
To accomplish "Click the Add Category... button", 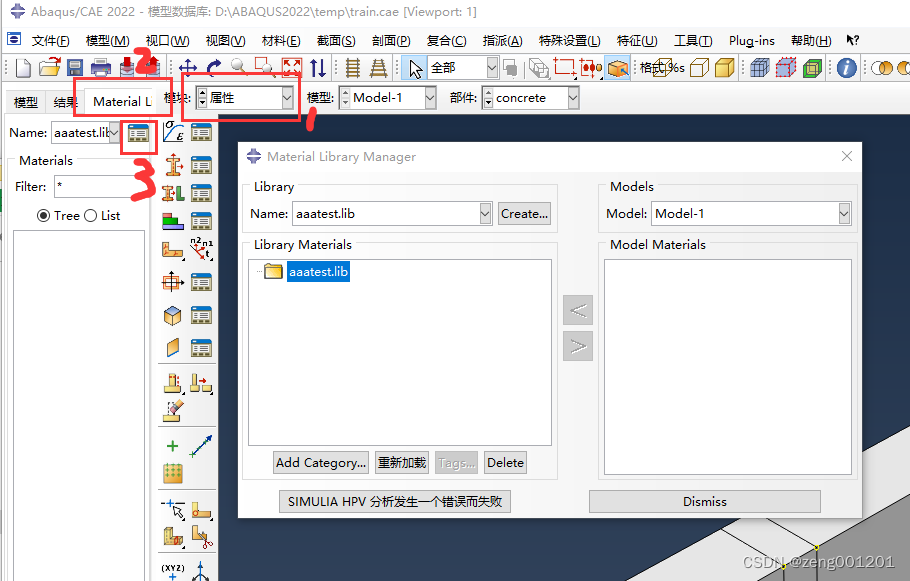I will 321,463.
